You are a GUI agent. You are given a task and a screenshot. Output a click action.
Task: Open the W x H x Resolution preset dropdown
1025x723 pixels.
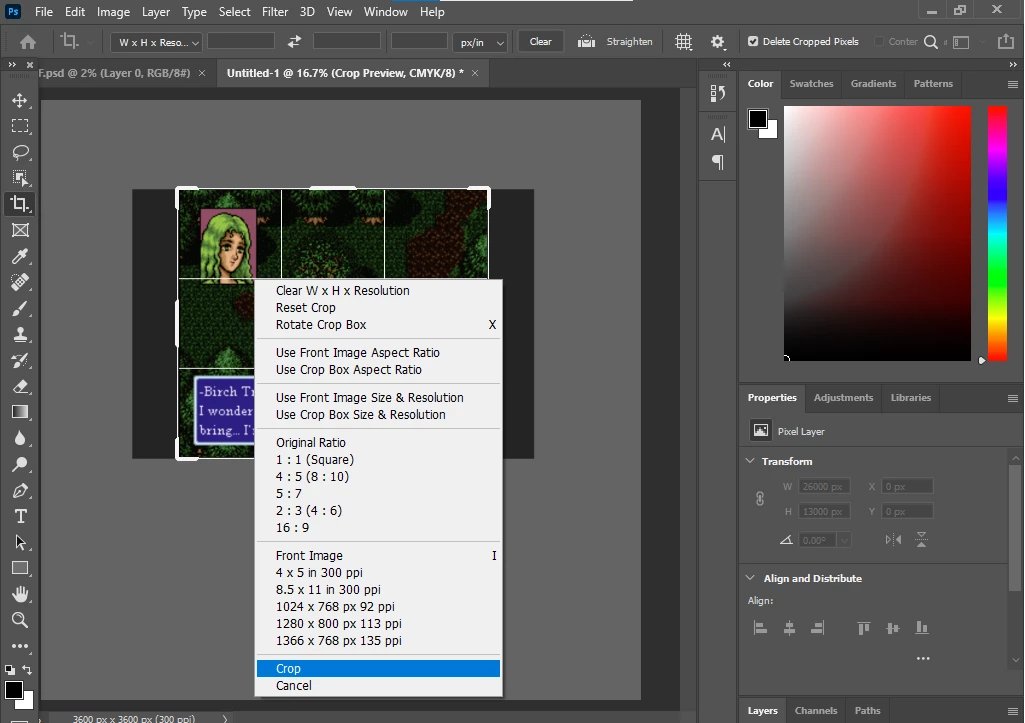[157, 42]
